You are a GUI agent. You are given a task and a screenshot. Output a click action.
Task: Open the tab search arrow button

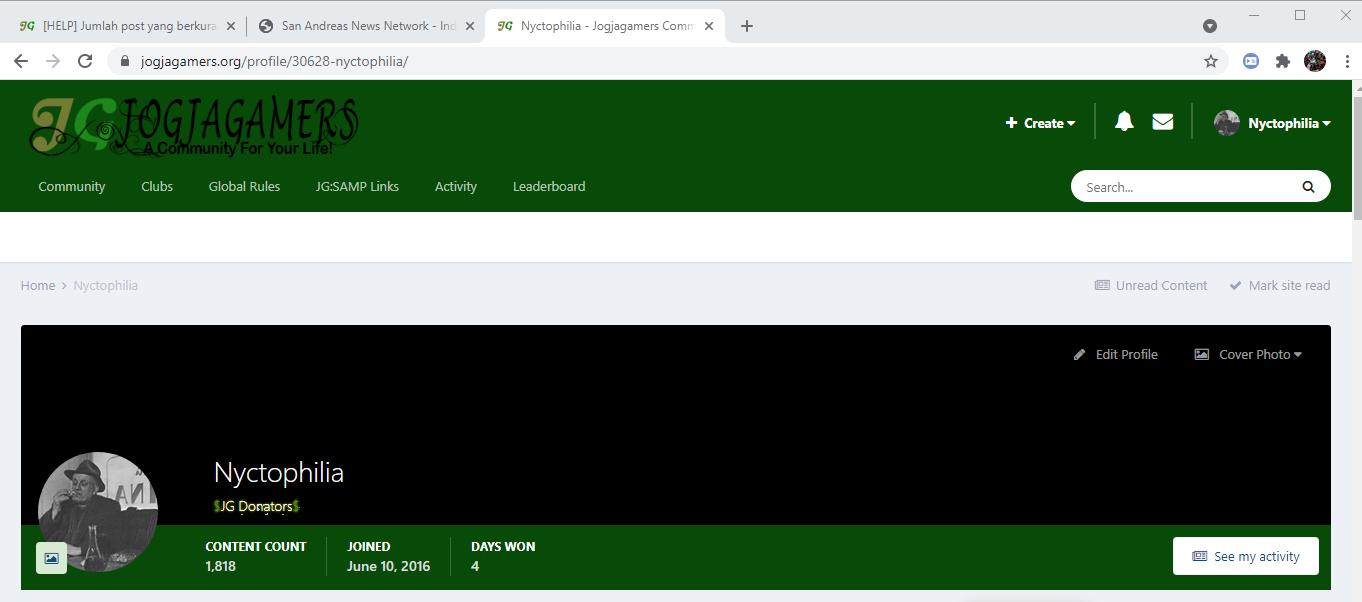pyautogui.click(x=1210, y=26)
